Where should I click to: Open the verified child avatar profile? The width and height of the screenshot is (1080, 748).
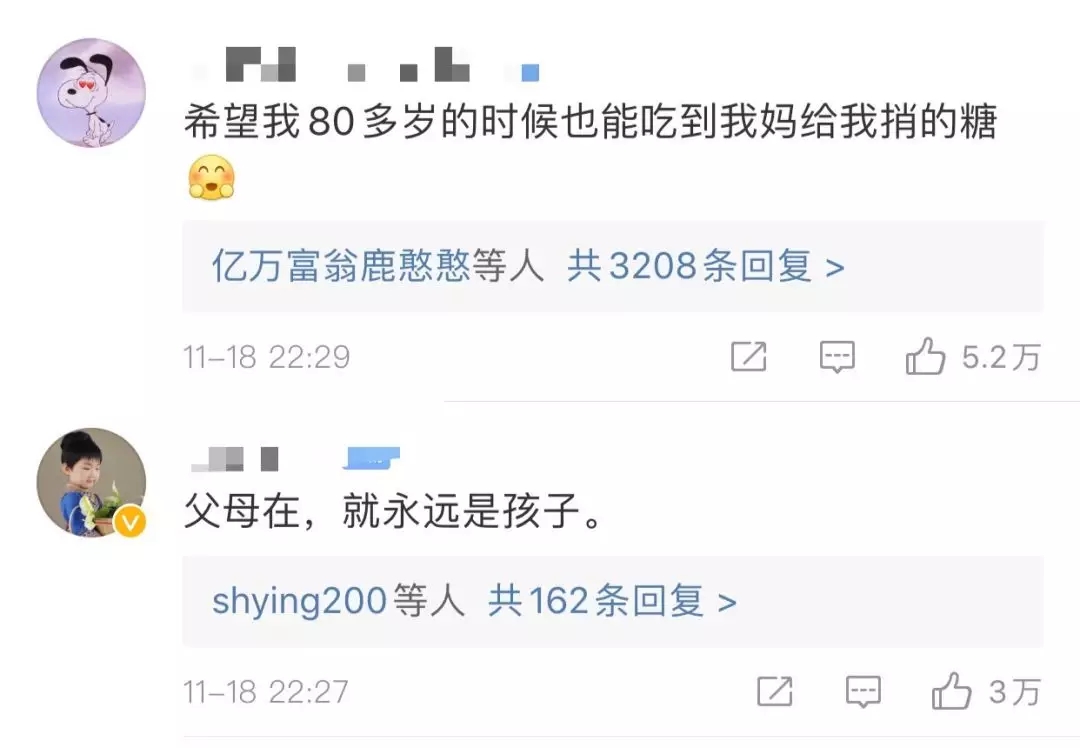click(91, 482)
